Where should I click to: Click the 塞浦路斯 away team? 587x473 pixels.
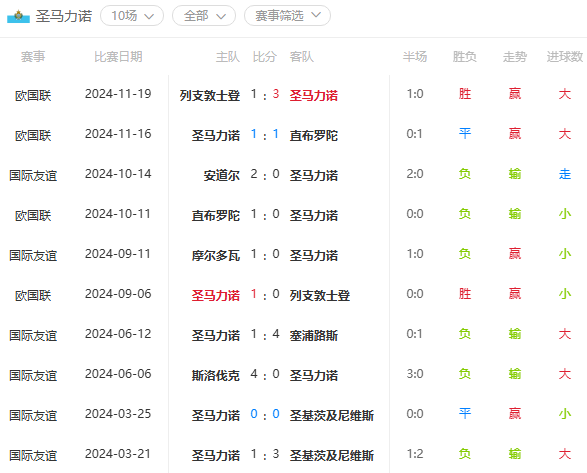[x=314, y=336]
